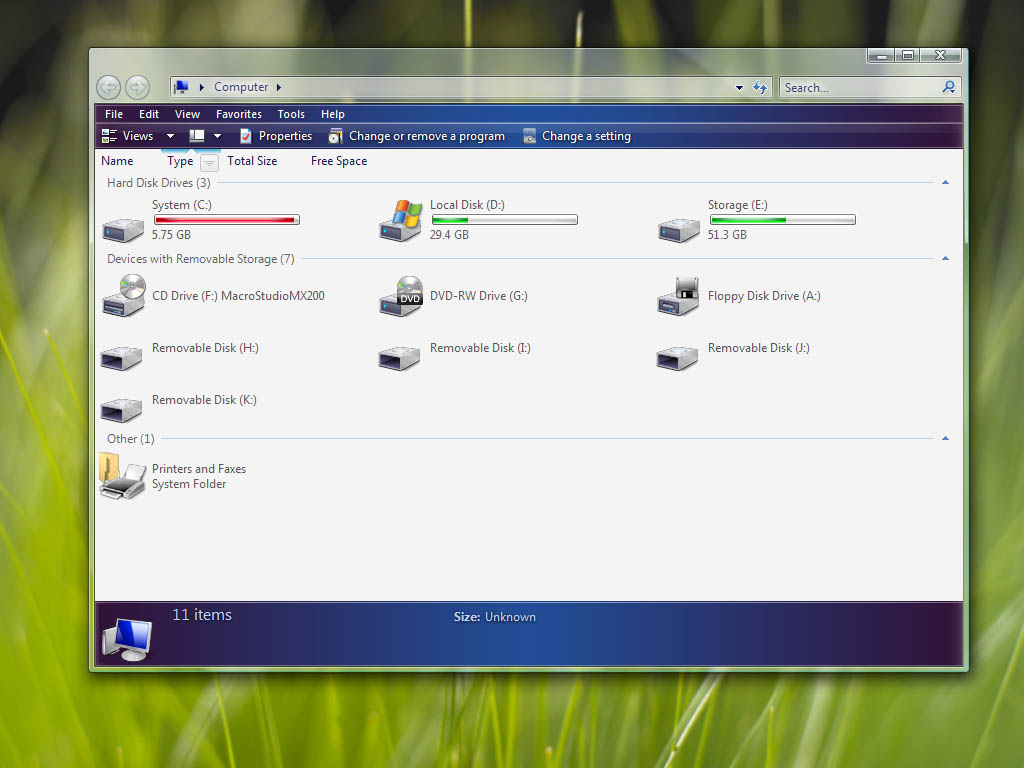Select the System (C:) drive icon
The image size is (1024, 768).
123,230
